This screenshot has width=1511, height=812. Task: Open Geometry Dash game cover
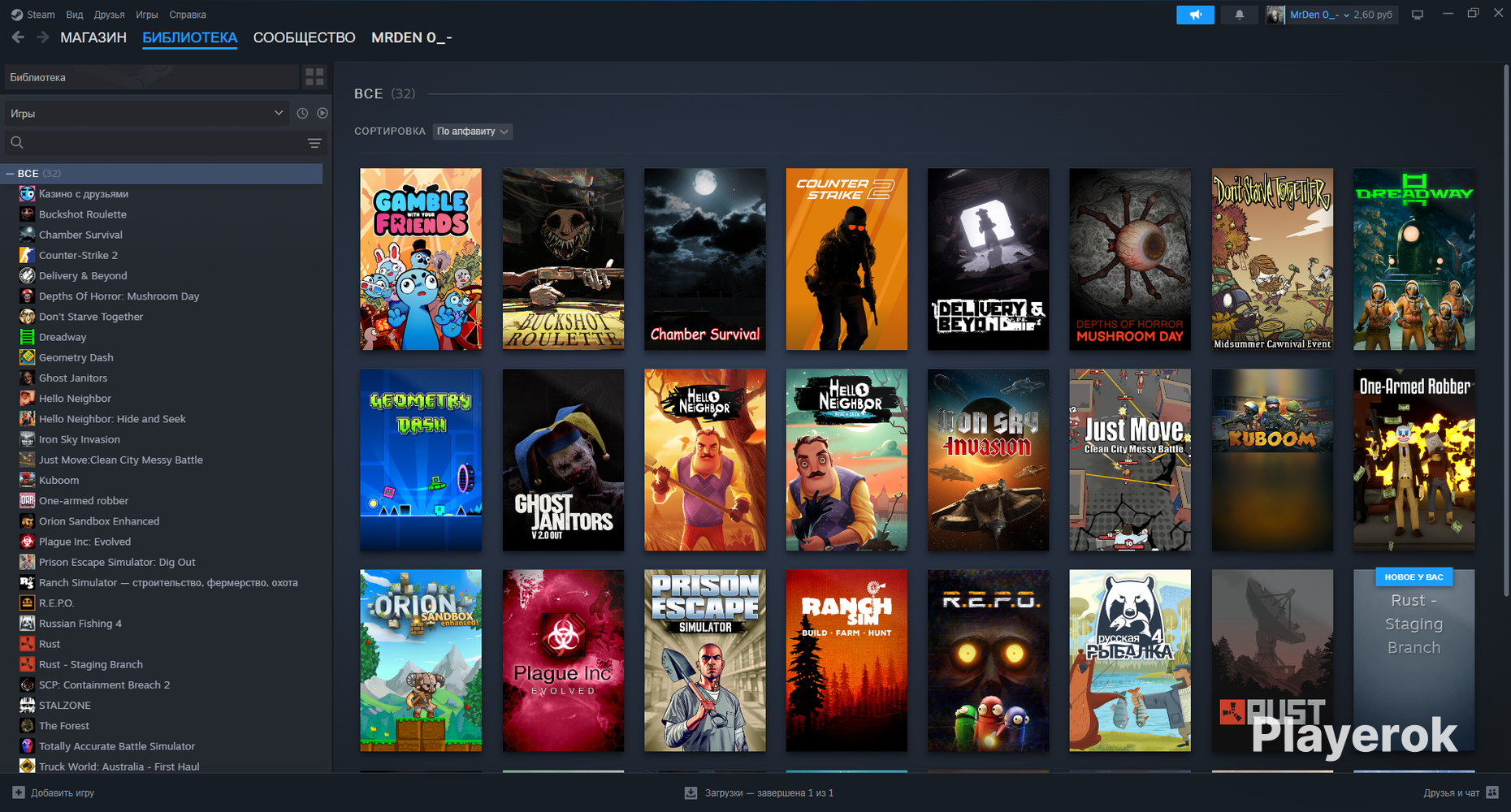pos(421,460)
